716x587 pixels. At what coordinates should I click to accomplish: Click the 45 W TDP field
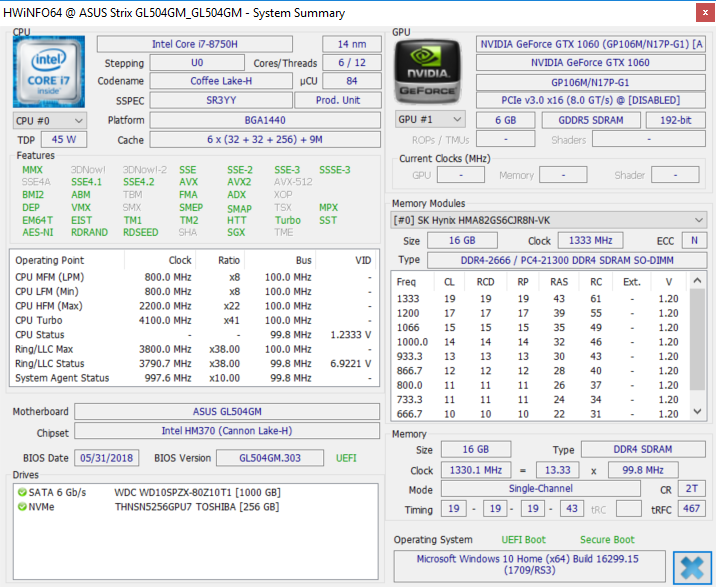(64, 139)
